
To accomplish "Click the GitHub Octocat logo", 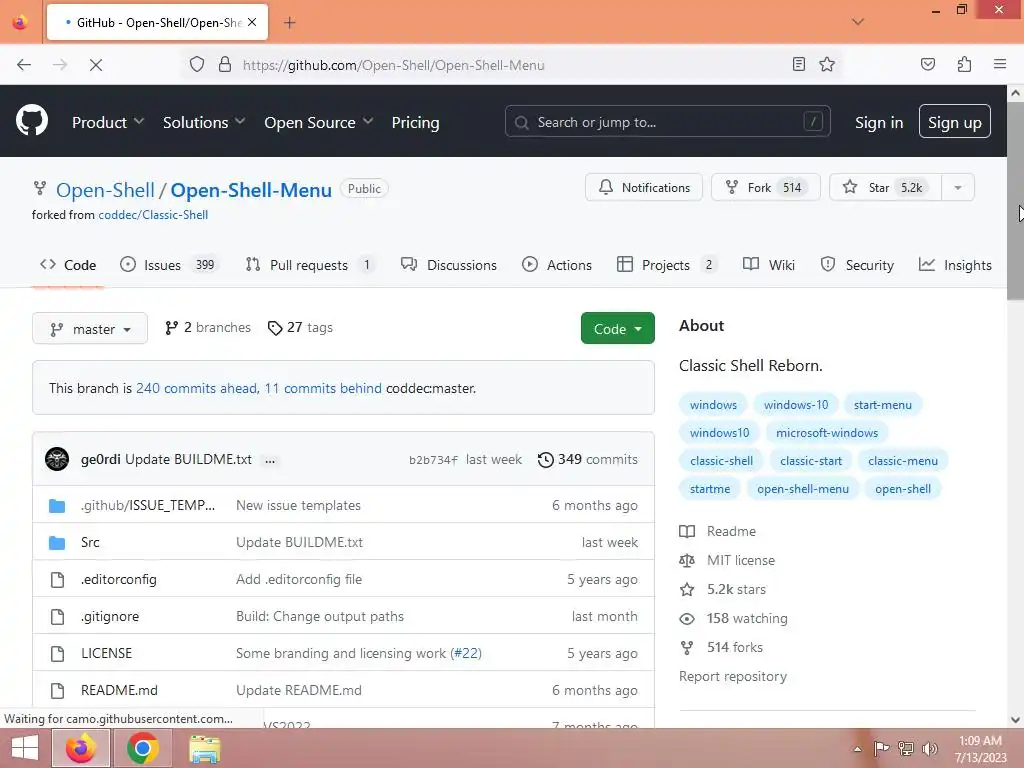I will 31,121.
